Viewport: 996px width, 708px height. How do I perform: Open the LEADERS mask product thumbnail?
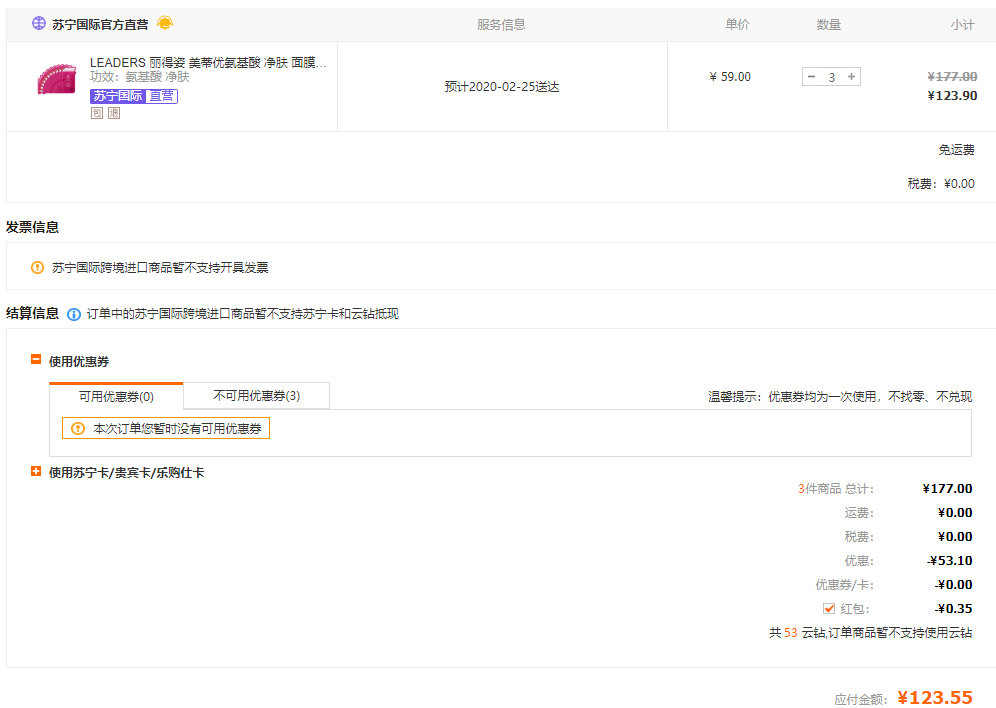[x=57, y=79]
